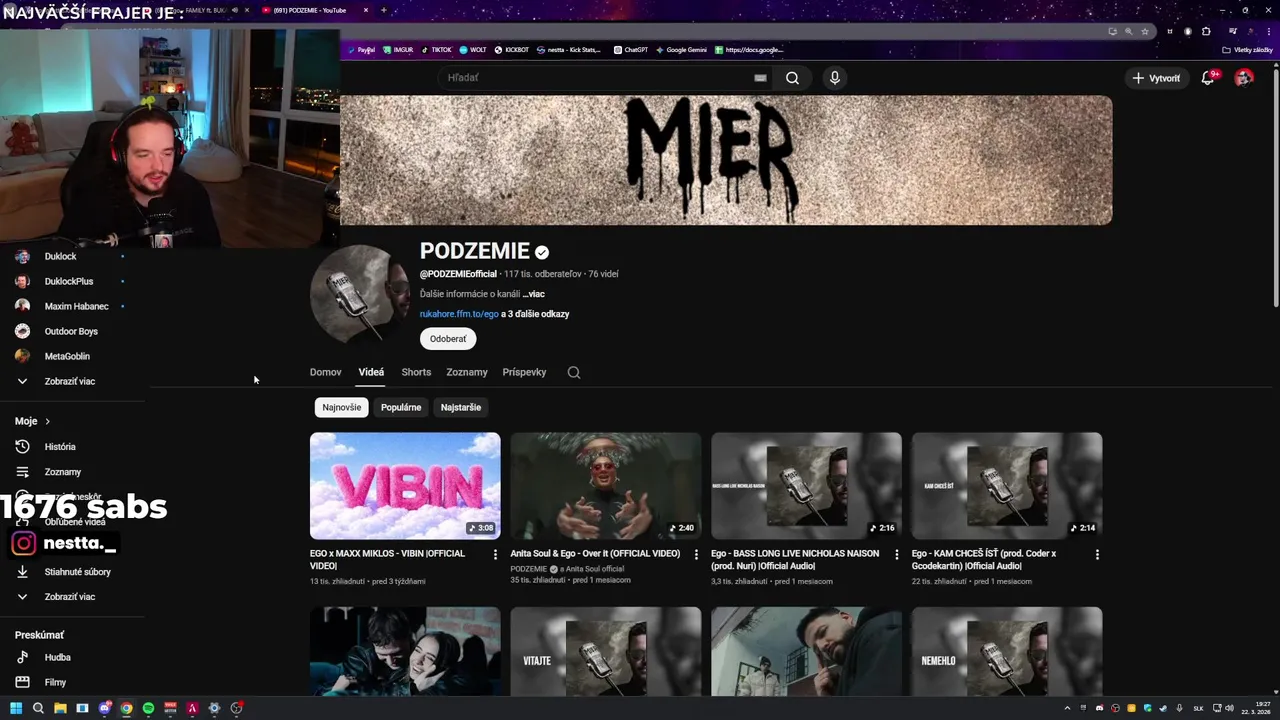Open the KICKBOT bookmark
The height and width of the screenshot is (720, 1280).
click(512, 50)
